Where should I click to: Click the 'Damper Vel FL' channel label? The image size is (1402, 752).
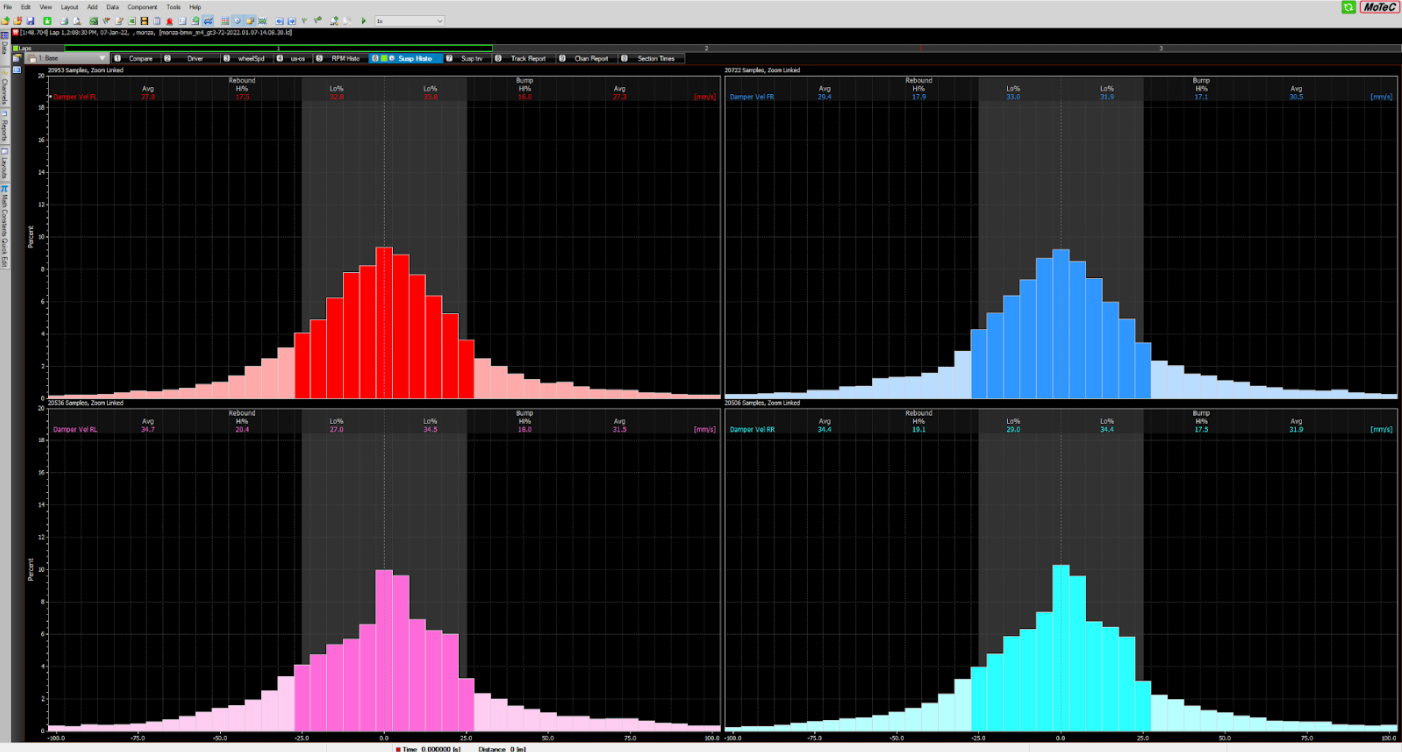(77, 96)
